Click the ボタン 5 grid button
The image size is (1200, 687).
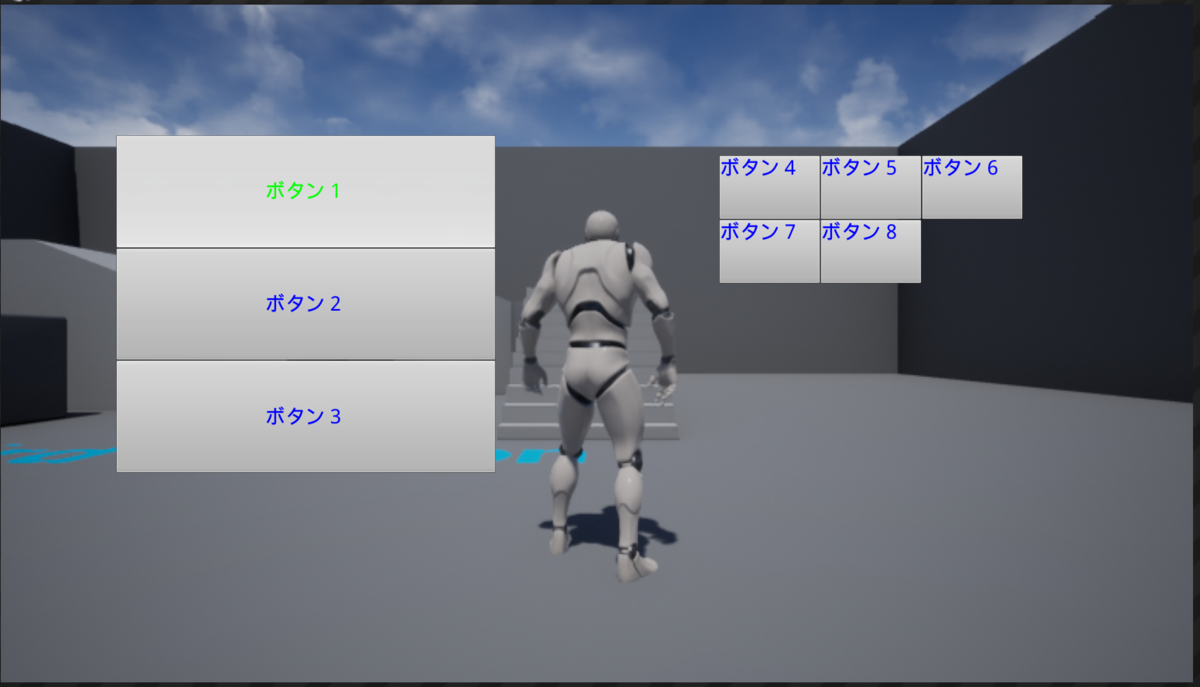[871, 187]
